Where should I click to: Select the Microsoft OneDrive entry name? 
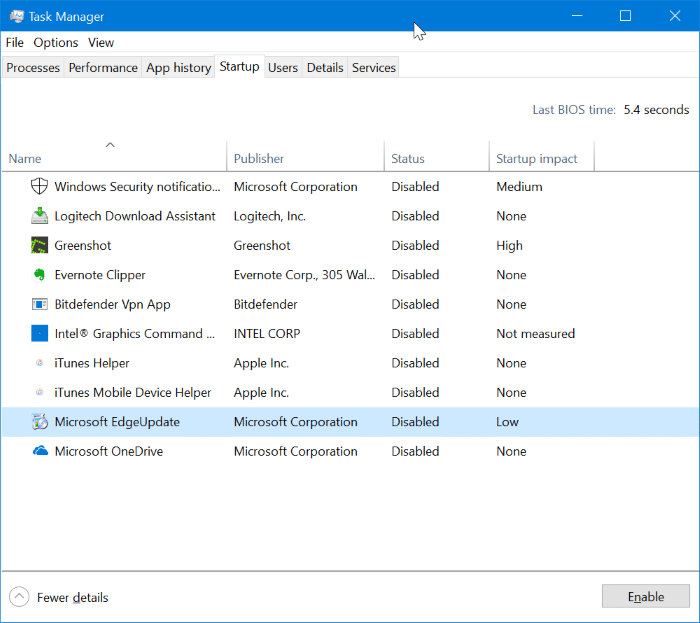[x=108, y=452]
